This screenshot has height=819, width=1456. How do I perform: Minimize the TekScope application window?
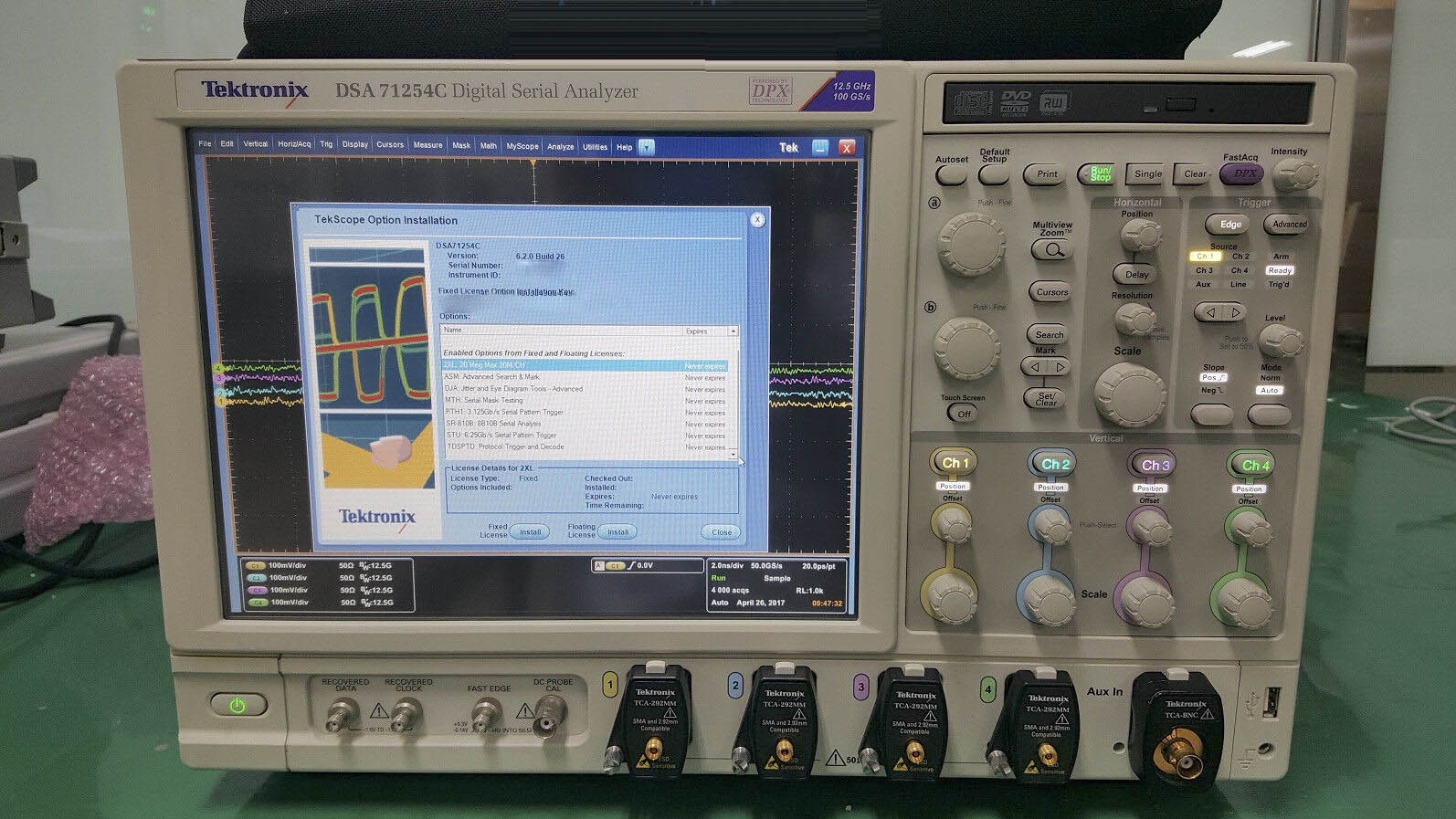(820, 147)
